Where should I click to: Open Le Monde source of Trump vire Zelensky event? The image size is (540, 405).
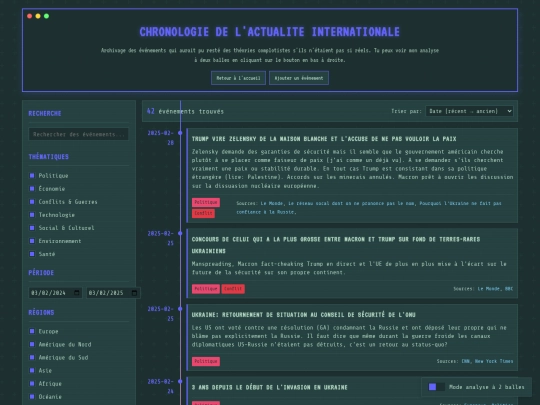pos(271,204)
